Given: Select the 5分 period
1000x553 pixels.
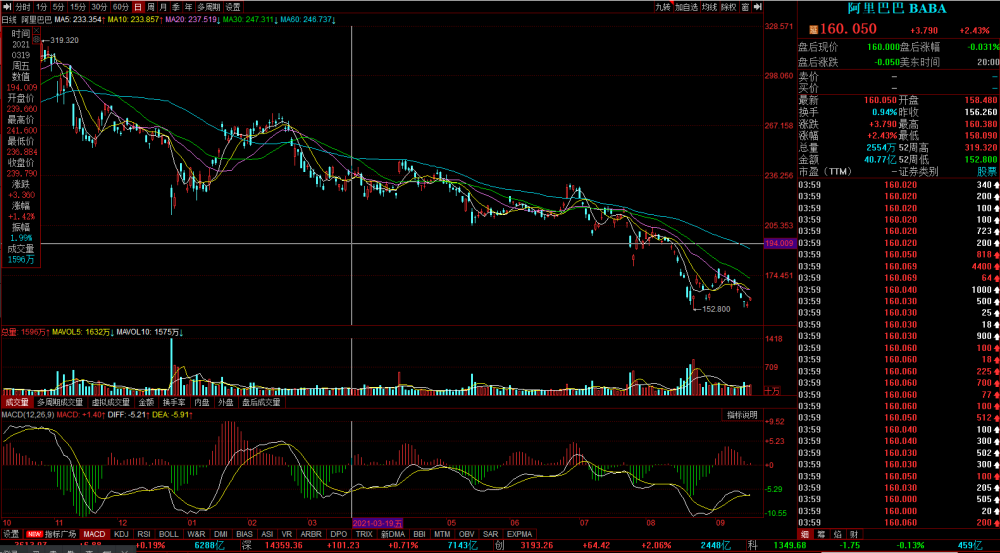Looking at the screenshot, I should click(59, 7).
